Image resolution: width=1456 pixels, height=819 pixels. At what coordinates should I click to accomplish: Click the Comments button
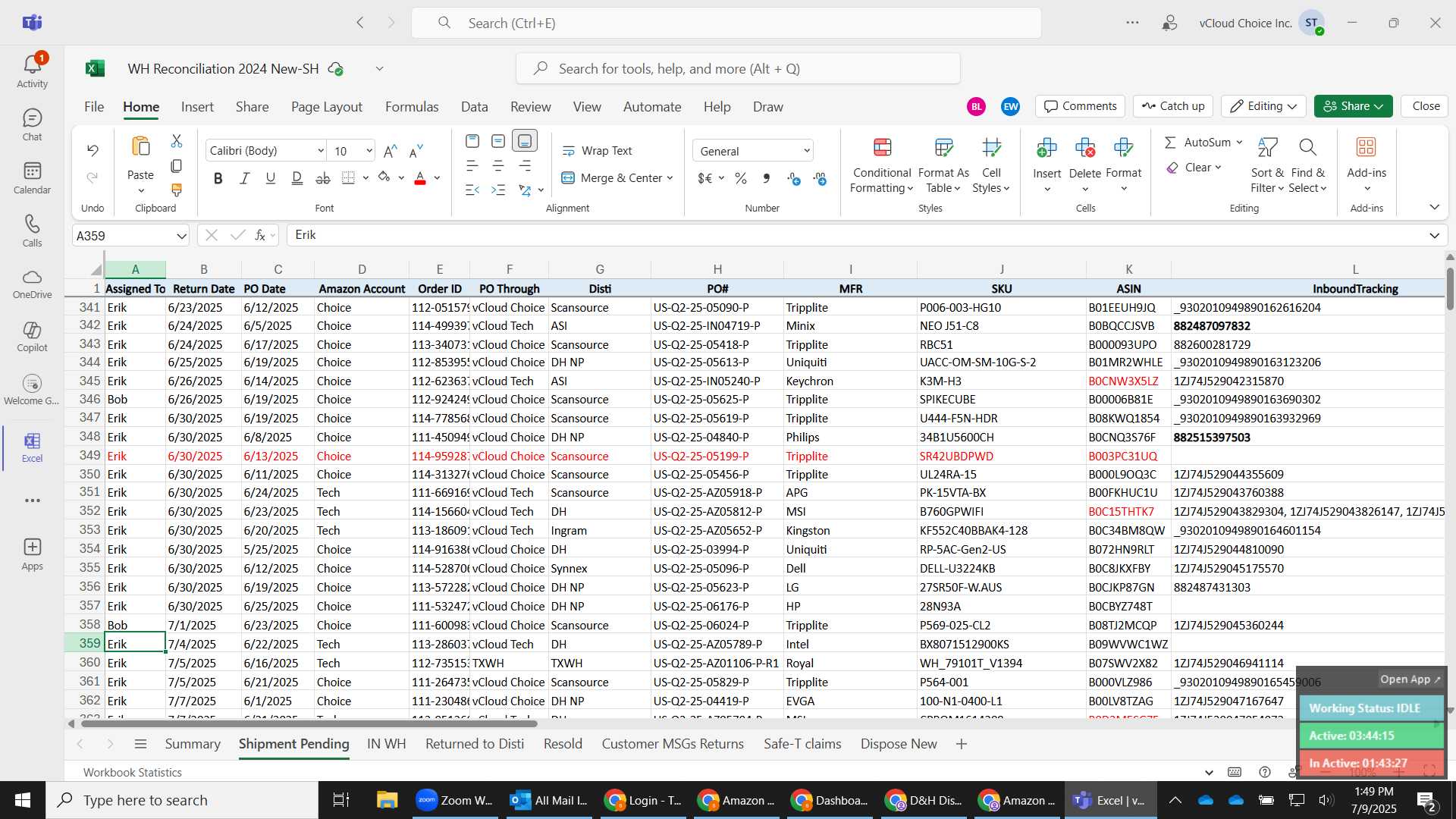coord(1081,106)
